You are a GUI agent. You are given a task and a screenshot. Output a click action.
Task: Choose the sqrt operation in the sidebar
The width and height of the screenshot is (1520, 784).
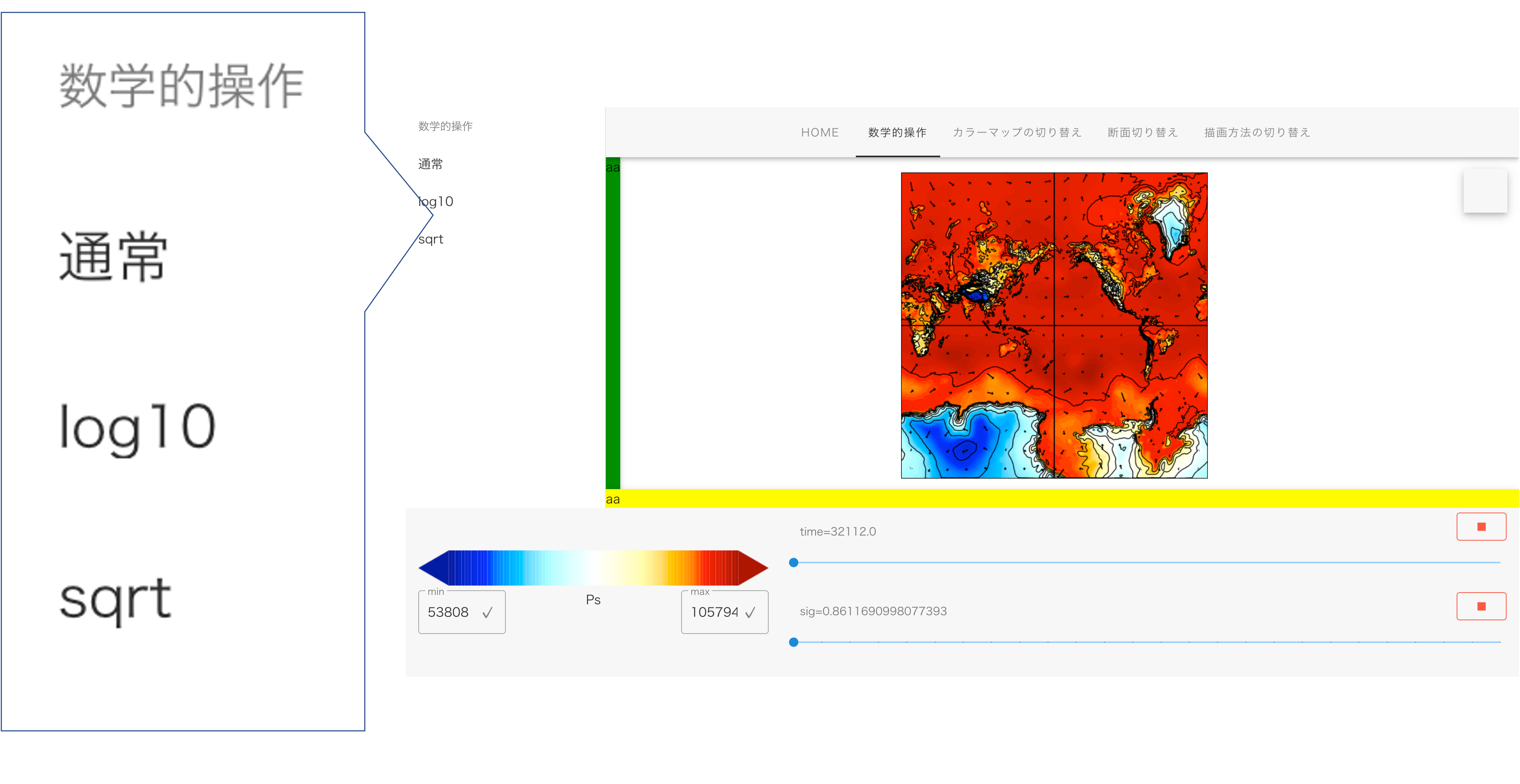pos(431,239)
